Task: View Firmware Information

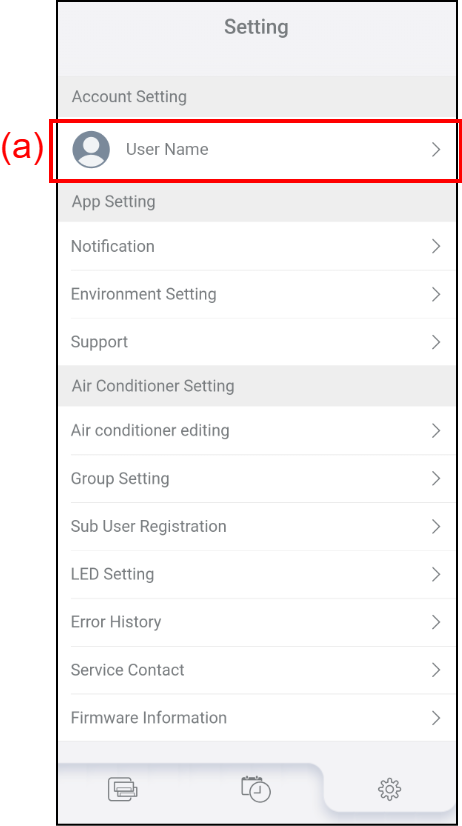Action: (x=257, y=717)
